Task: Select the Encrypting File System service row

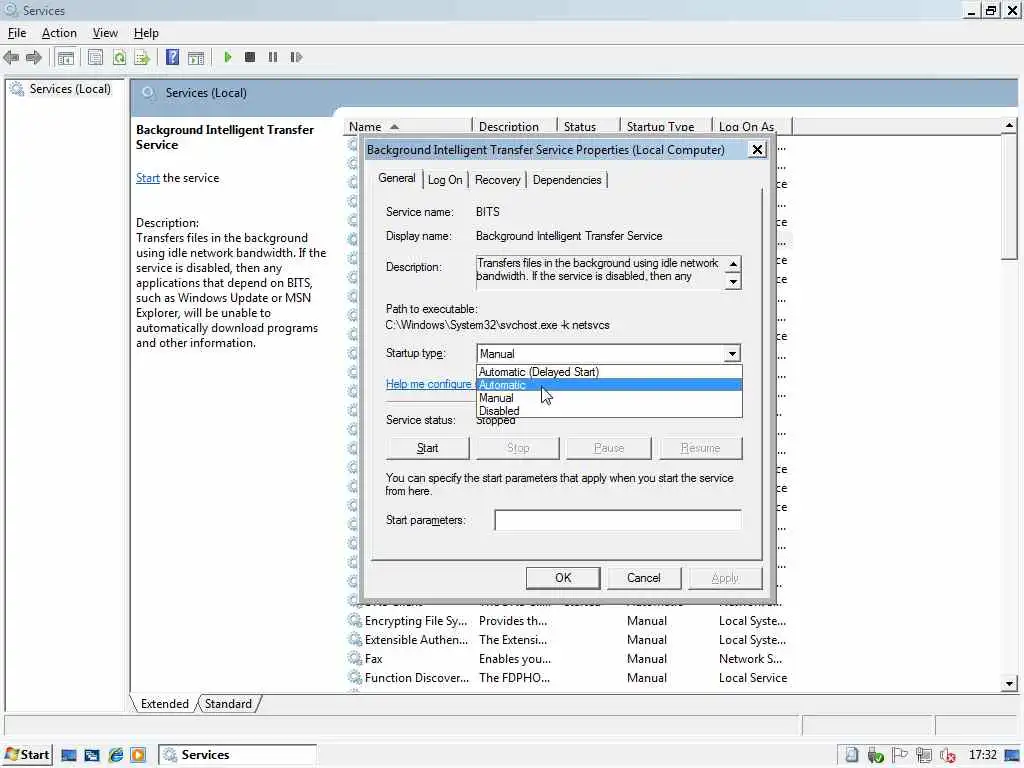Action: (567, 621)
